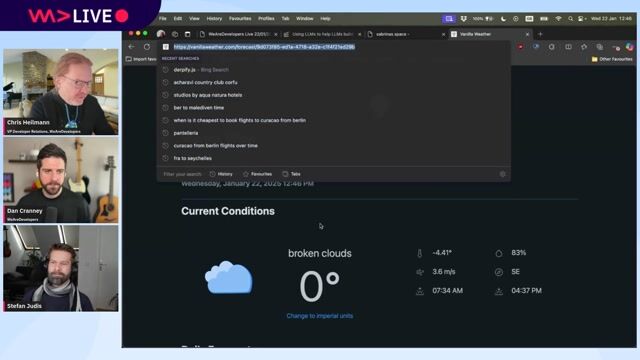
Task: Click the site info icon in address bar
Action: pyautogui.click(x=166, y=47)
